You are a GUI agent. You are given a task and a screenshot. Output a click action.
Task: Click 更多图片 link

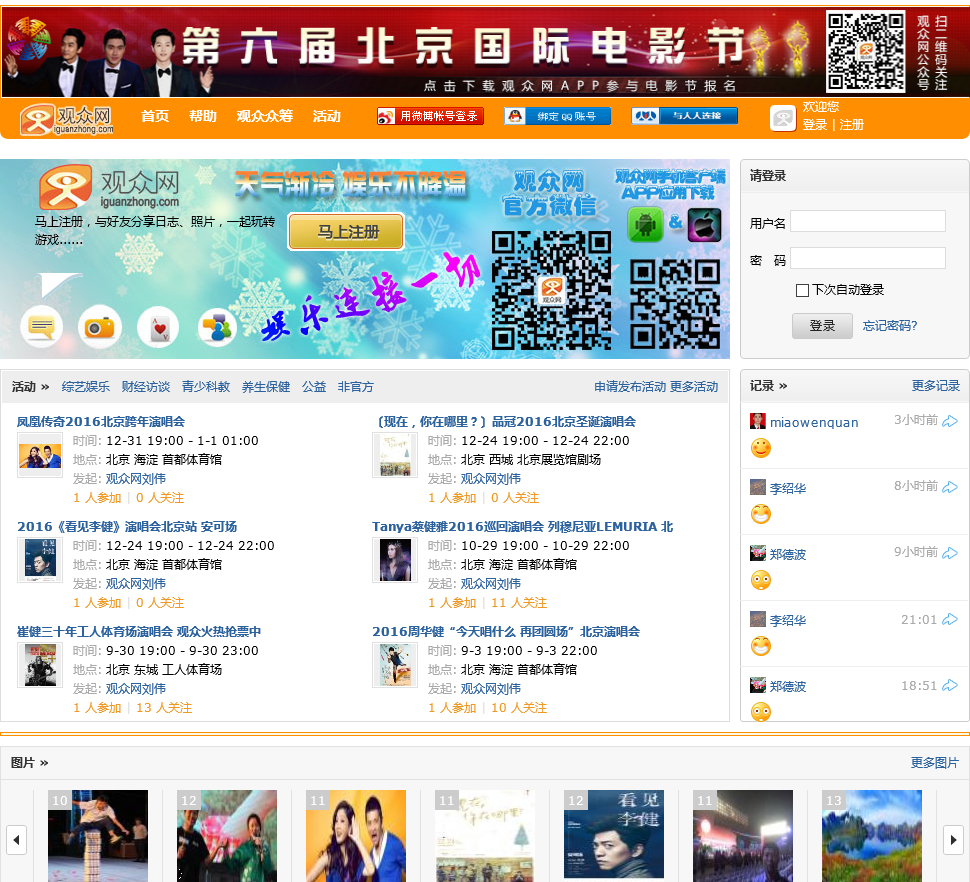pyautogui.click(x=934, y=763)
